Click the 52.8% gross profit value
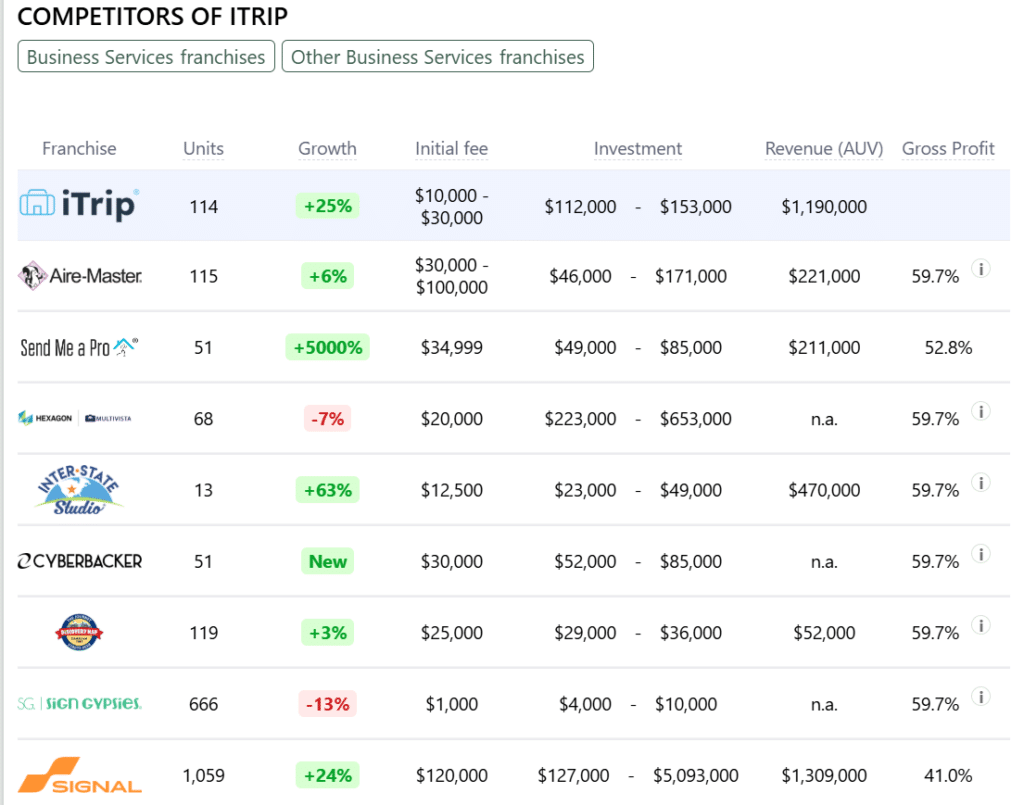 tap(948, 347)
